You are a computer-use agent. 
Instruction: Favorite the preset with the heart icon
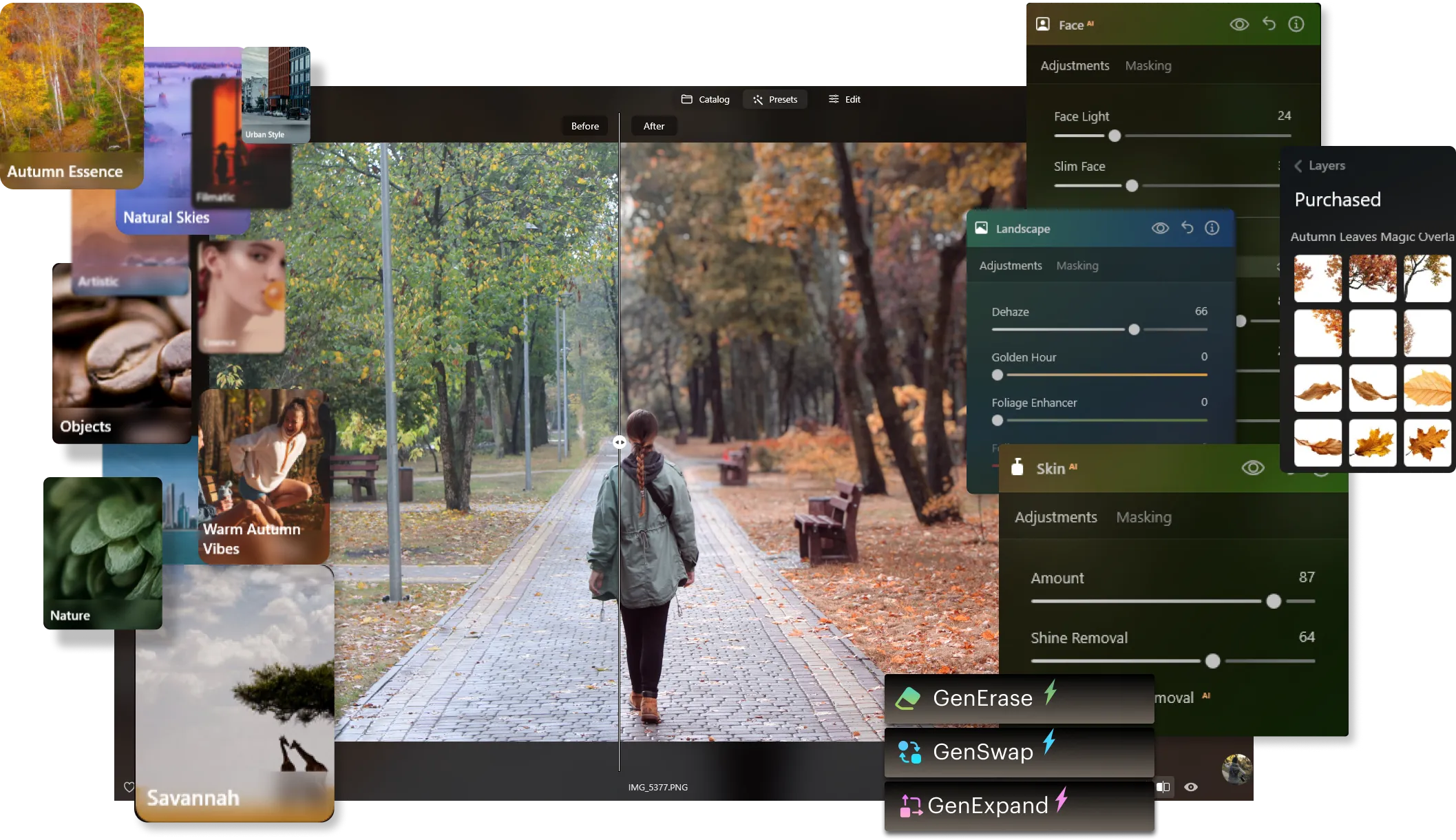coord(129,787)
